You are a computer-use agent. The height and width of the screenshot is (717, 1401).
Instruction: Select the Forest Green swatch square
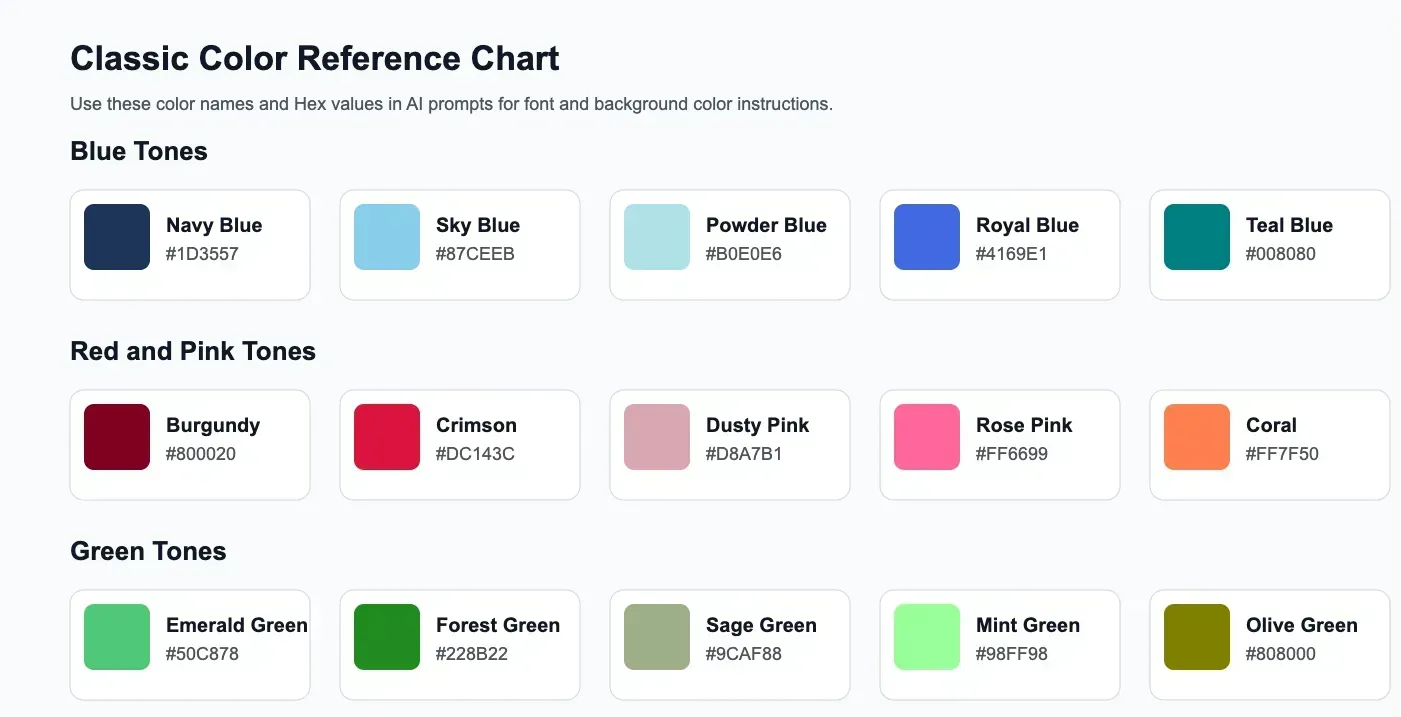pos(387,637)
